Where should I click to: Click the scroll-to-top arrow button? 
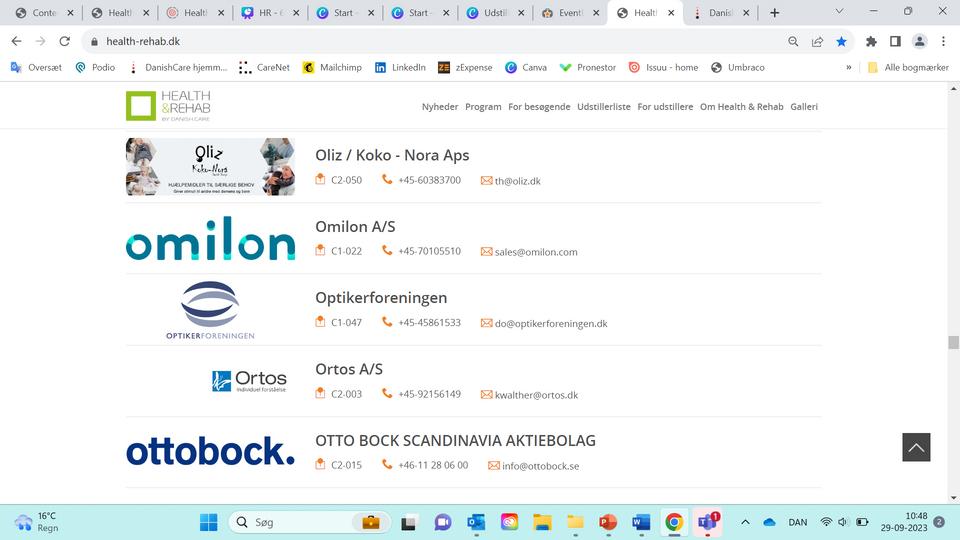pyautogui.click(x=916, y=447)
